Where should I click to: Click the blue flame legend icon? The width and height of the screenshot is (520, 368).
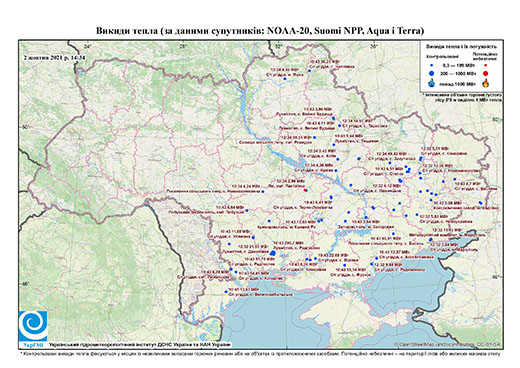[x=432, y=83]
